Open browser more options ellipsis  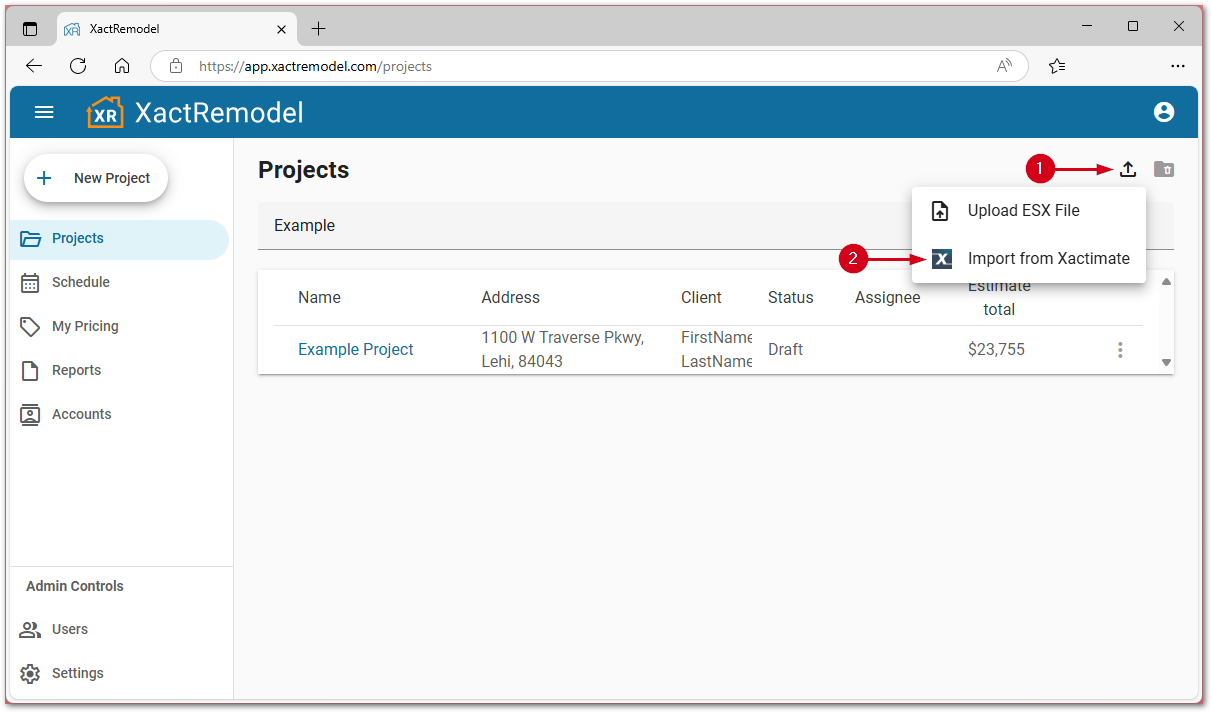tap(1178, 66)
